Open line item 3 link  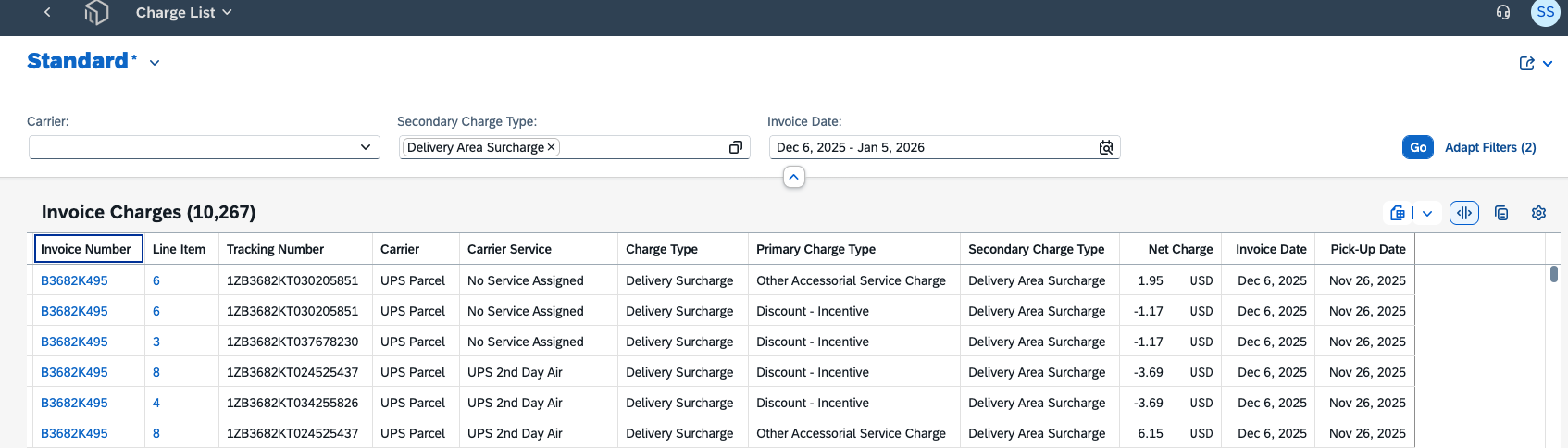(156, 342)
